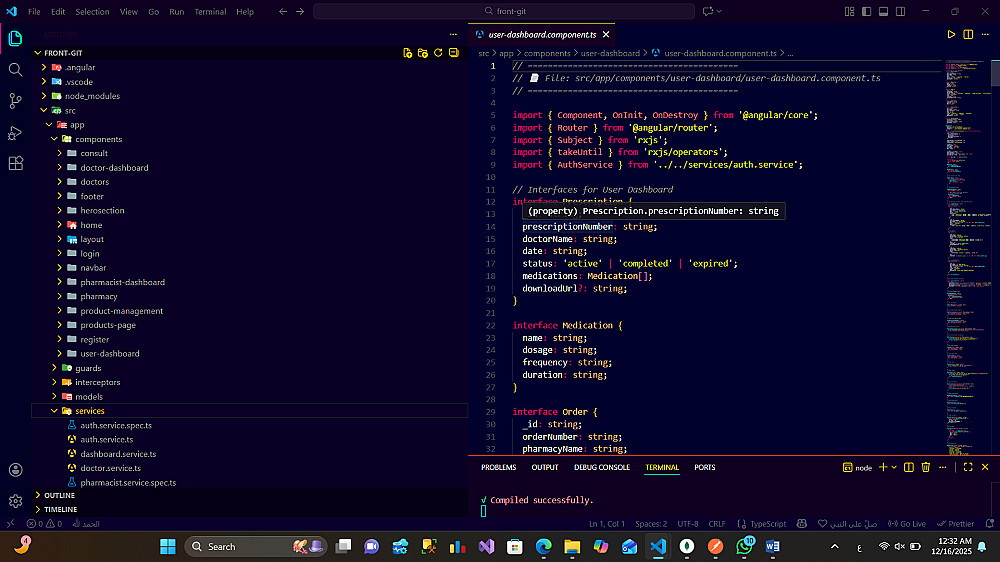Open the Search view in activity bar
1000x562 pixels.
click(x=15, y=70)
